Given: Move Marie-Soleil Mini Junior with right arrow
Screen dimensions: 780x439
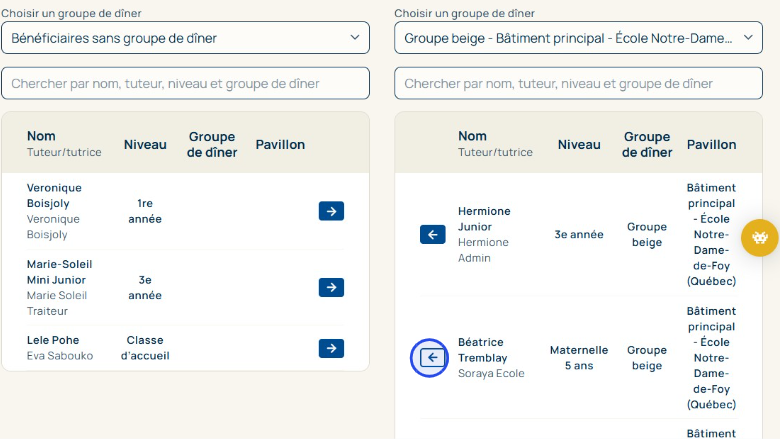Looking at the screenshot, I should click(x=331, y=288).
